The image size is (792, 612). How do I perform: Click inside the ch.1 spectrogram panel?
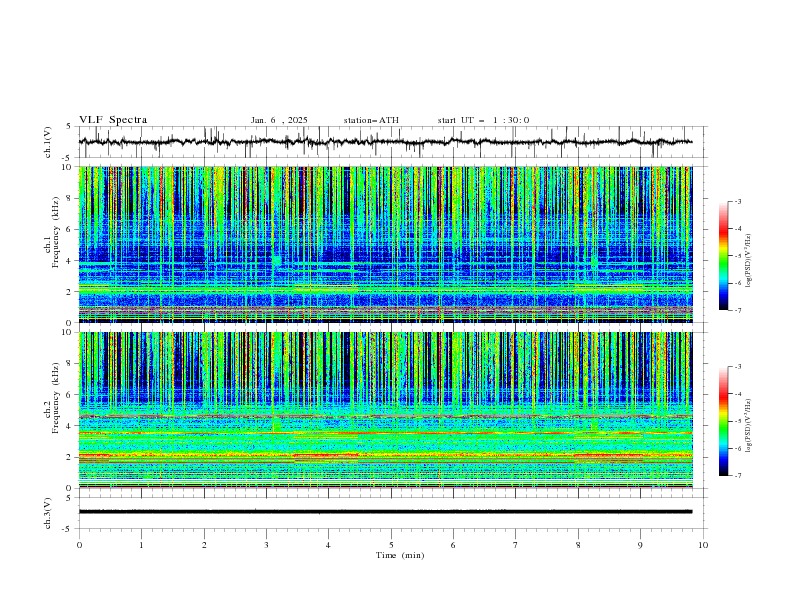385,244
